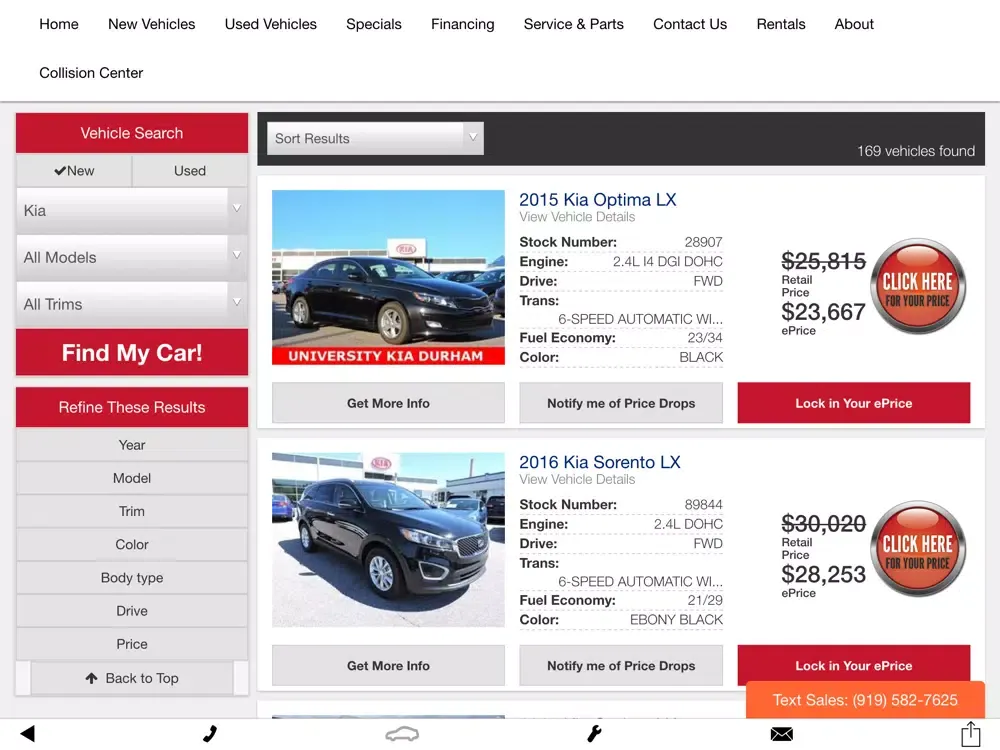Click the Sorento retail price $30,020
This screenshot has height=750, width=1000.
click(823, 524)
